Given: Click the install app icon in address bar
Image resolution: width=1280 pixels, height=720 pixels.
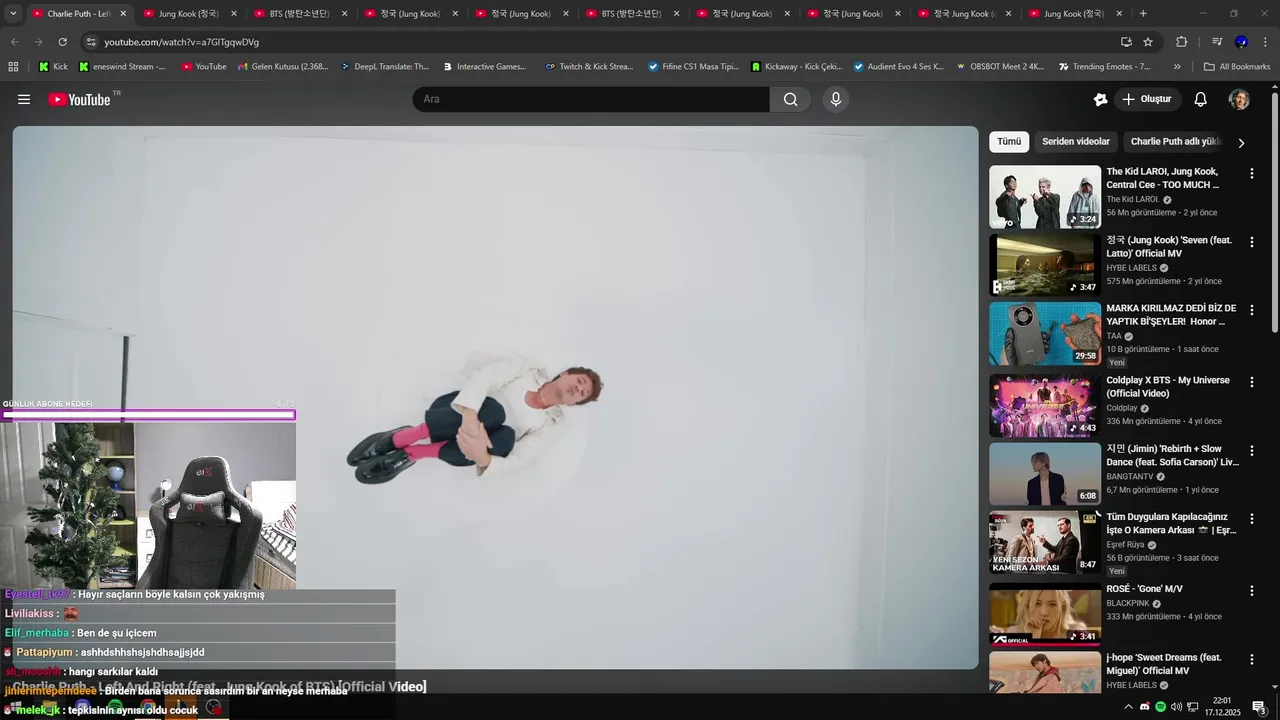Looking at the screenshot, I should 1126,42.
